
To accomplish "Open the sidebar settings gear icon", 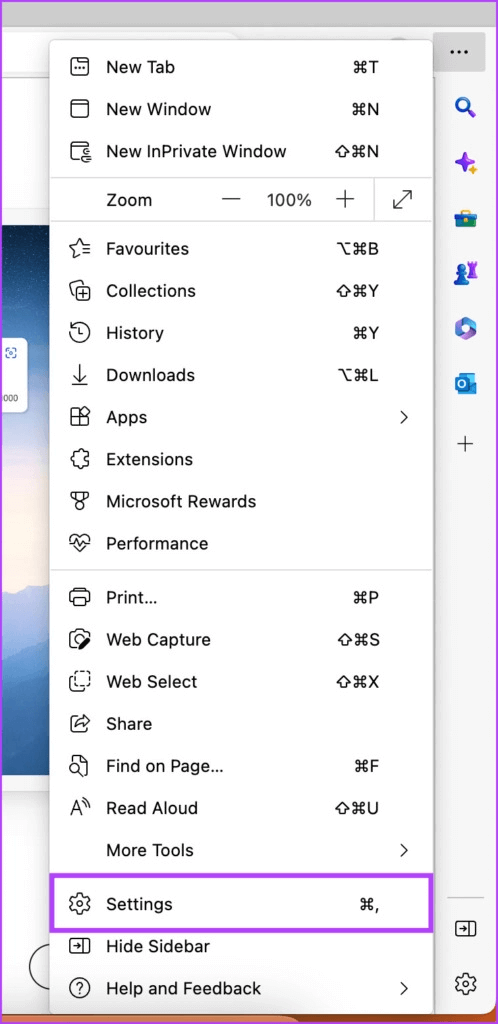I will 465,983.
